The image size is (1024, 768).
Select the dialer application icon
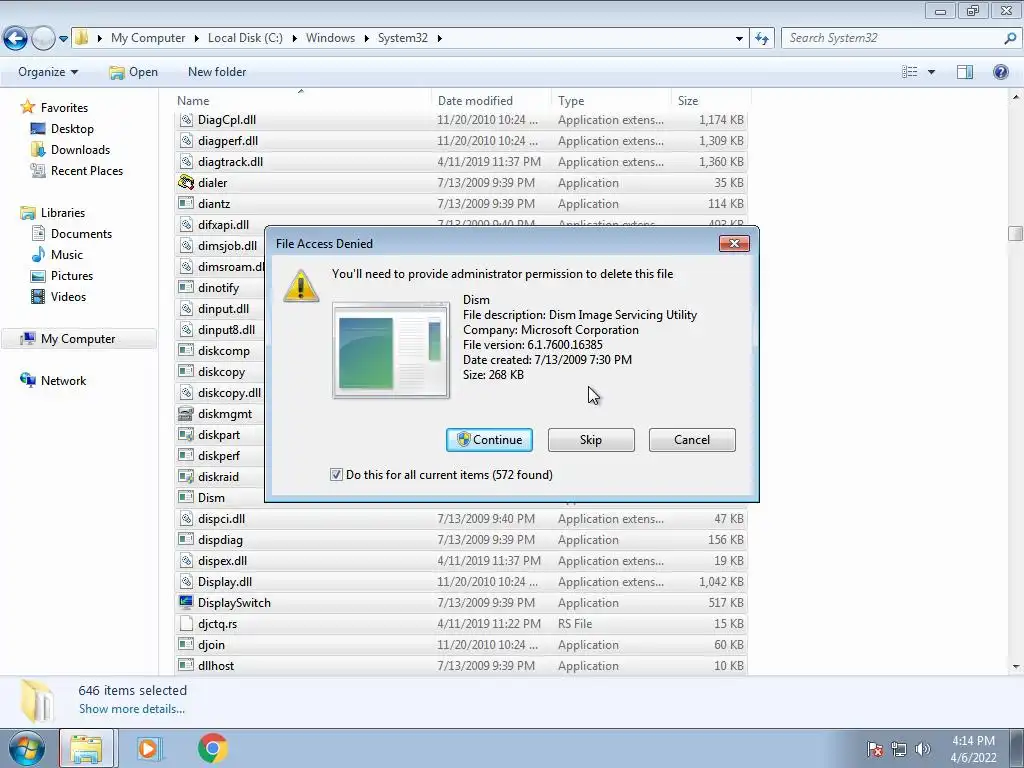click(x=186, y=182)
